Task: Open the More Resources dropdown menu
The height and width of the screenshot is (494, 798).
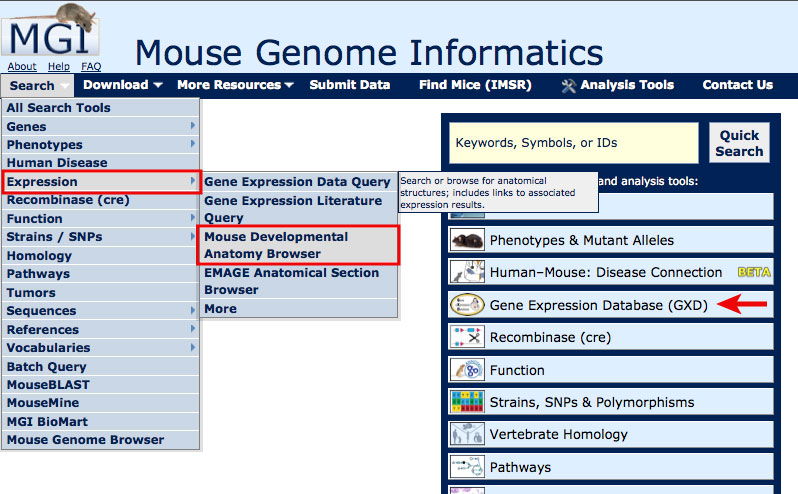Action: pos(235,85)
